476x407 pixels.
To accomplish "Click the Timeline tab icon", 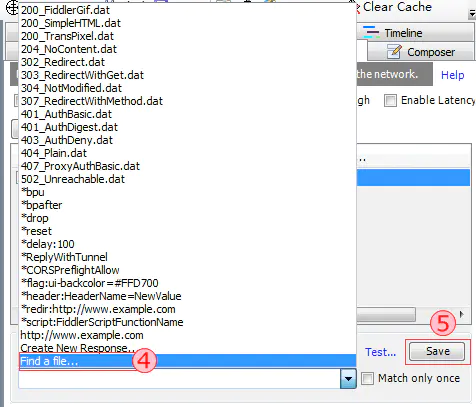I will point(371,32).
